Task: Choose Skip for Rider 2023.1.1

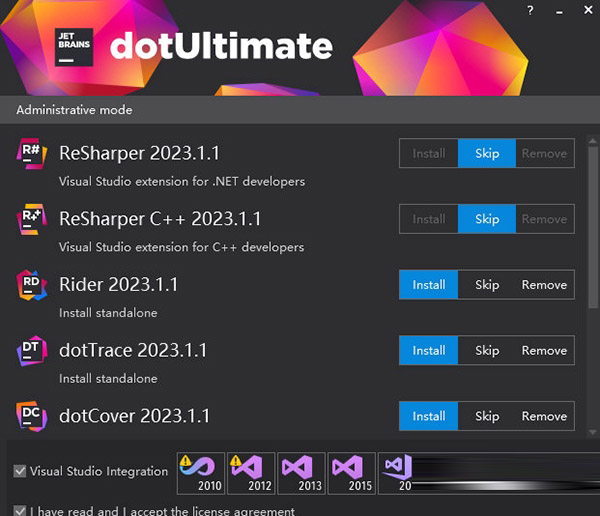Action: (487, 285)
